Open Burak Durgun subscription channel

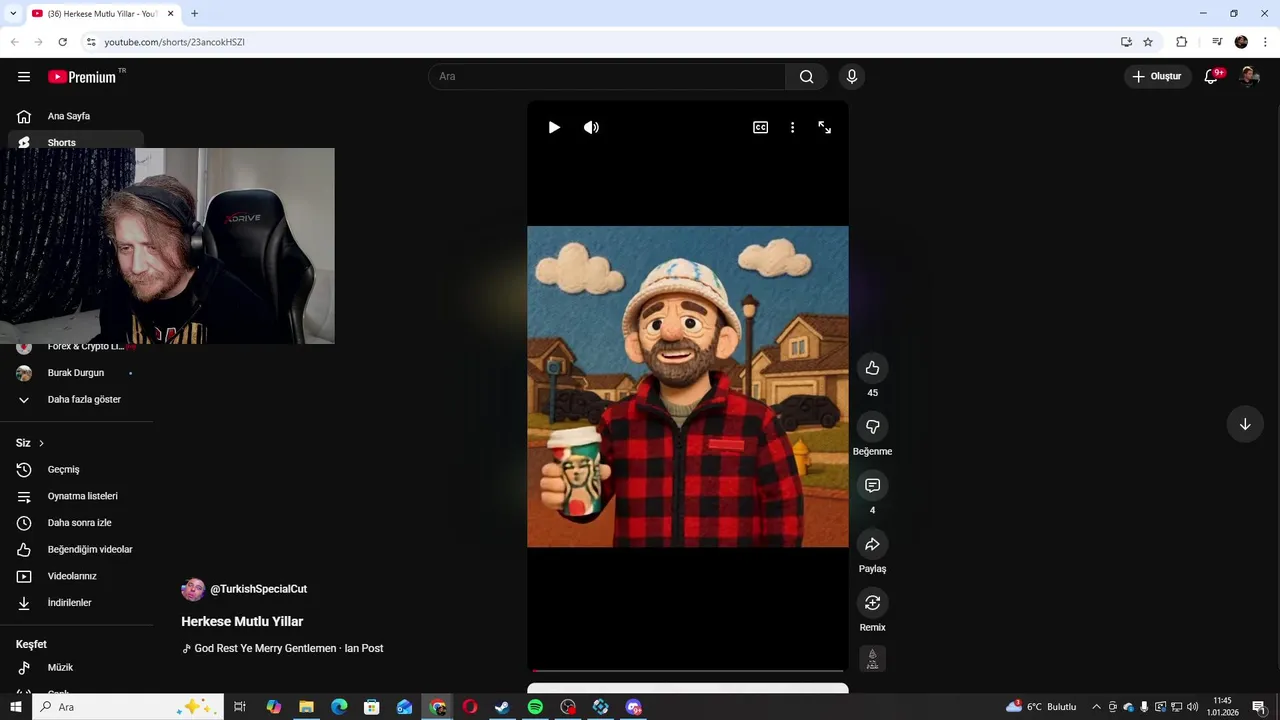76,373
